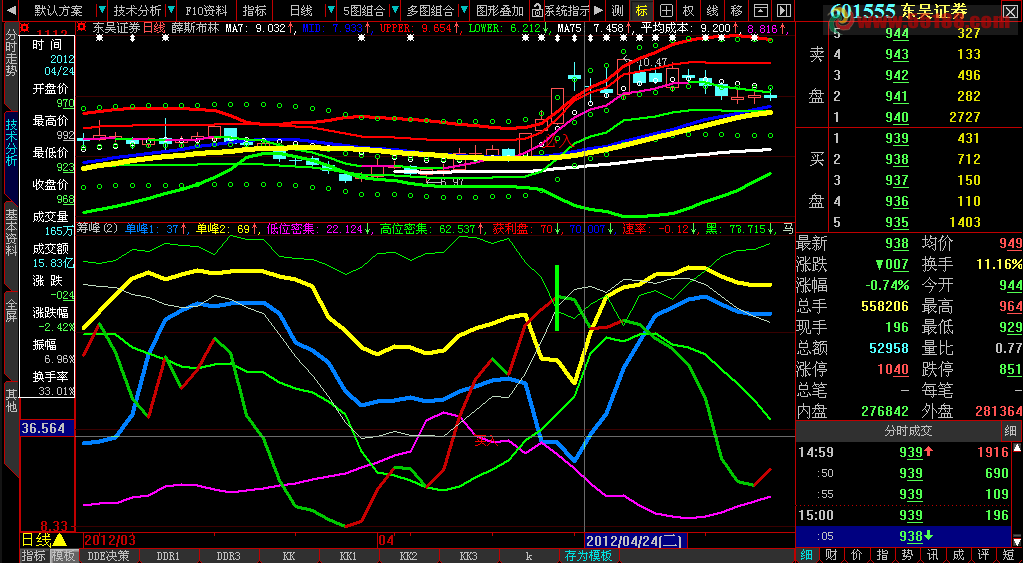Click the 图形叠加 overlay button
This screenshot has width=1023, height=563.
click(x=500, y=10)
